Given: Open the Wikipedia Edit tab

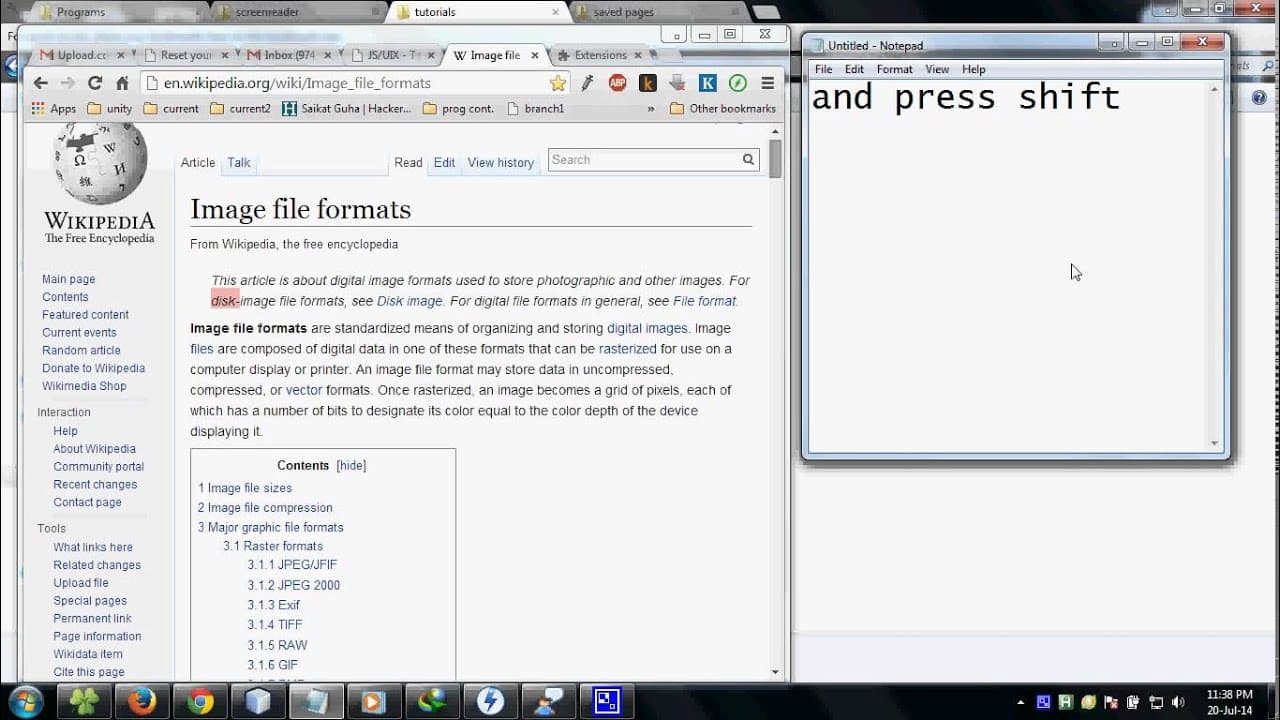Looking at the screenshot, I should [x=444, y=162].
